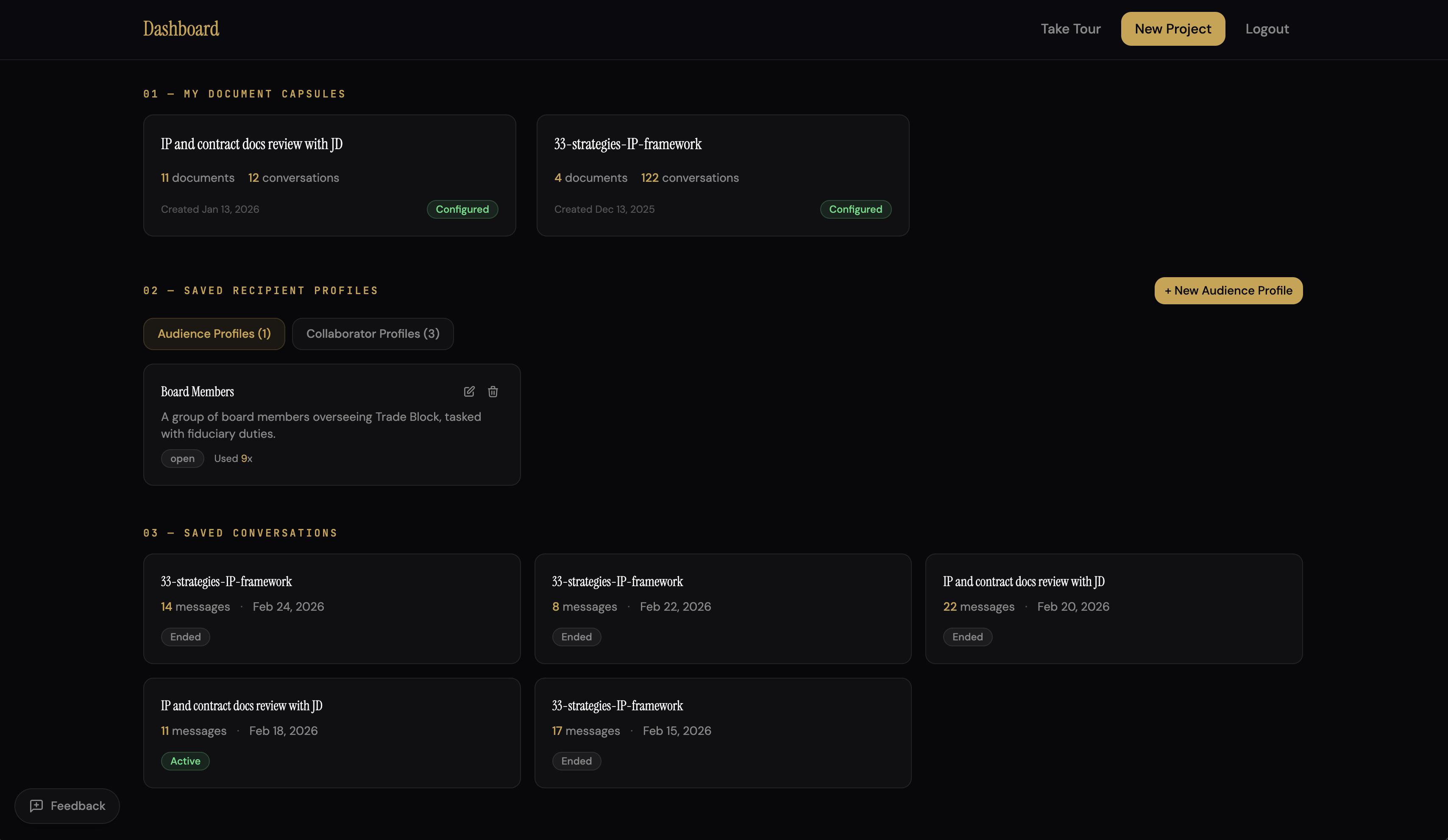
Task: Click 'Created Jan 13, 2026' text
Action: click(x=210, y=209)
